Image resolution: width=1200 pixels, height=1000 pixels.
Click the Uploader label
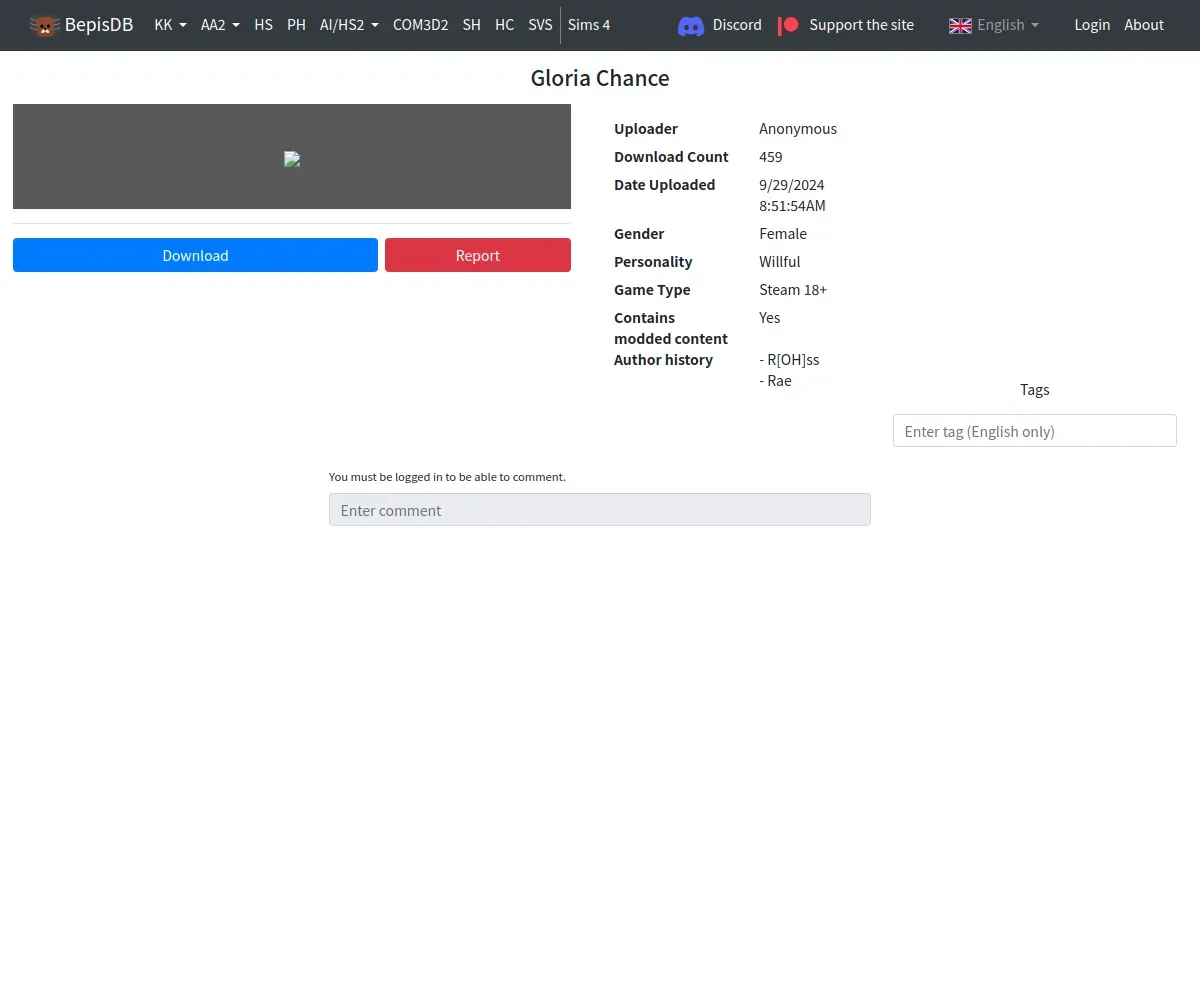click(x=646, y=129)
